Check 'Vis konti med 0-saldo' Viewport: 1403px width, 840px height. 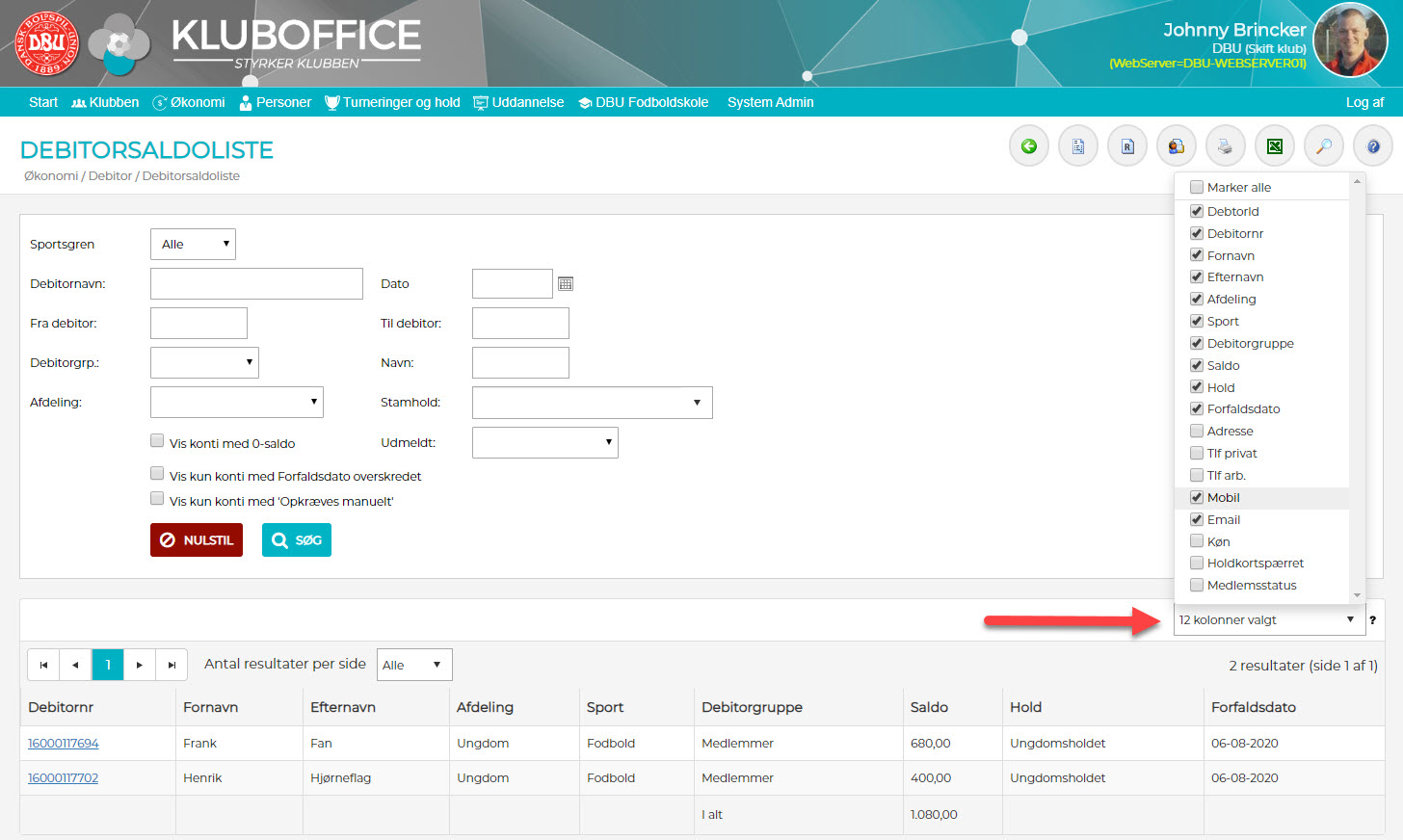[157, 440]
